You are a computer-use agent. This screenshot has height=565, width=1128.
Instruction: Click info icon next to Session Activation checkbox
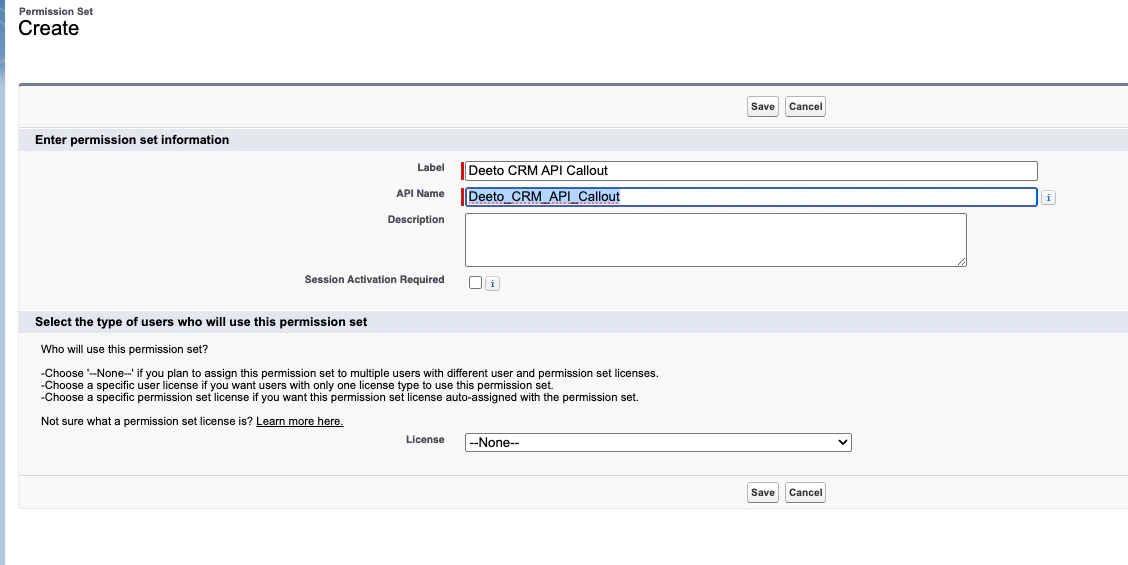tap(492, 284)
